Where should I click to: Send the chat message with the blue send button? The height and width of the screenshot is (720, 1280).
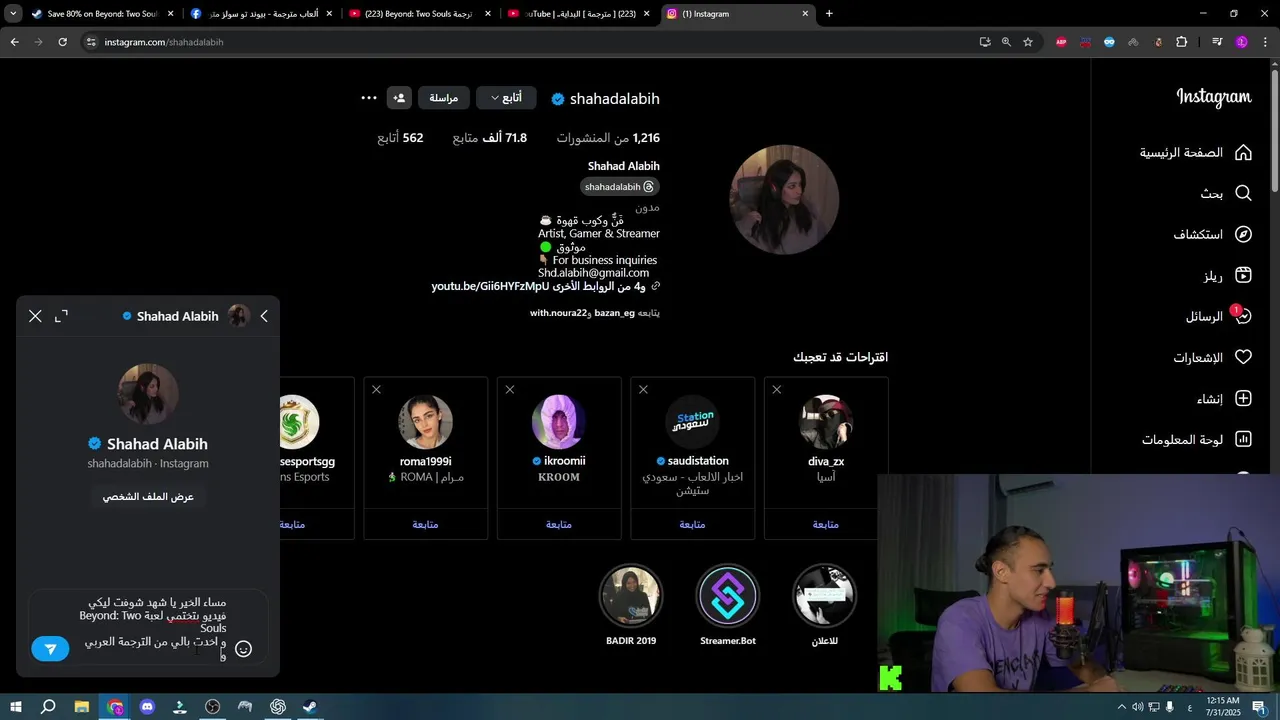50,649
